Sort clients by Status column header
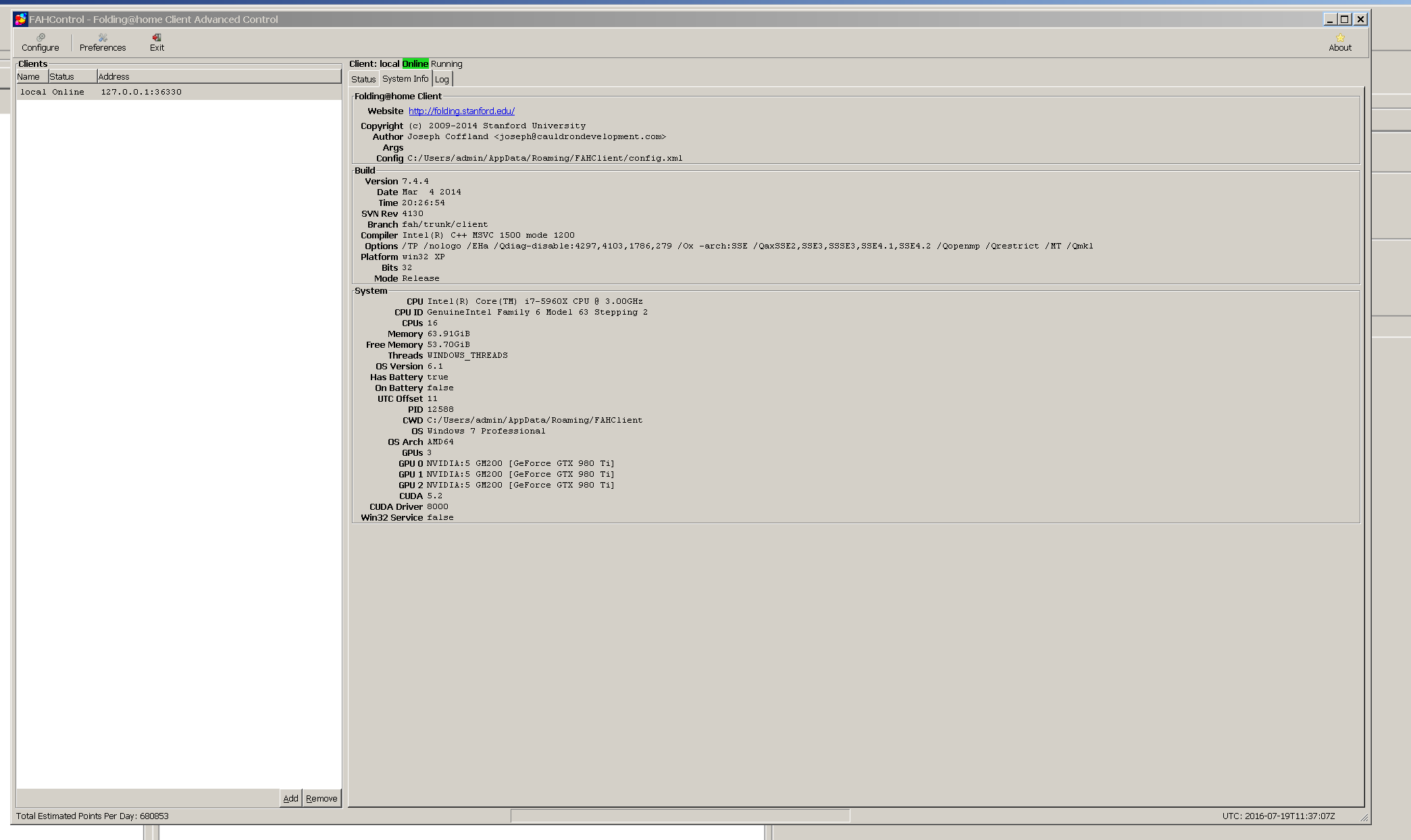This screenshot has width=1411, height=840. tap(72, 76)
